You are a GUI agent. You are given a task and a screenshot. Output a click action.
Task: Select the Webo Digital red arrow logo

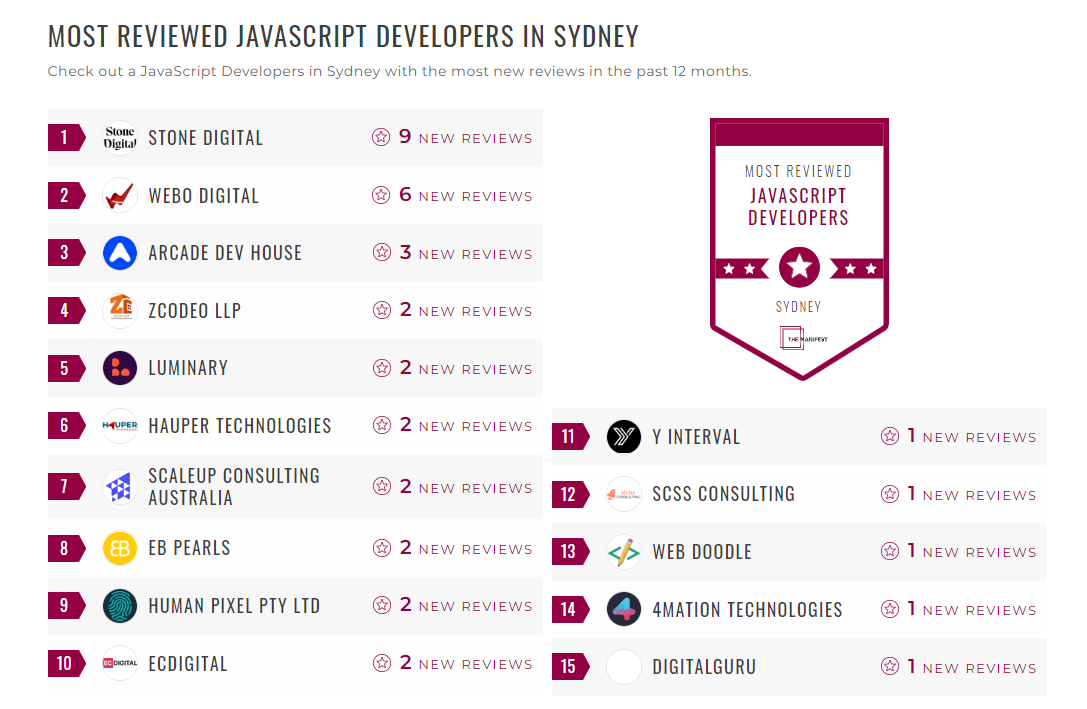(119, 195)
